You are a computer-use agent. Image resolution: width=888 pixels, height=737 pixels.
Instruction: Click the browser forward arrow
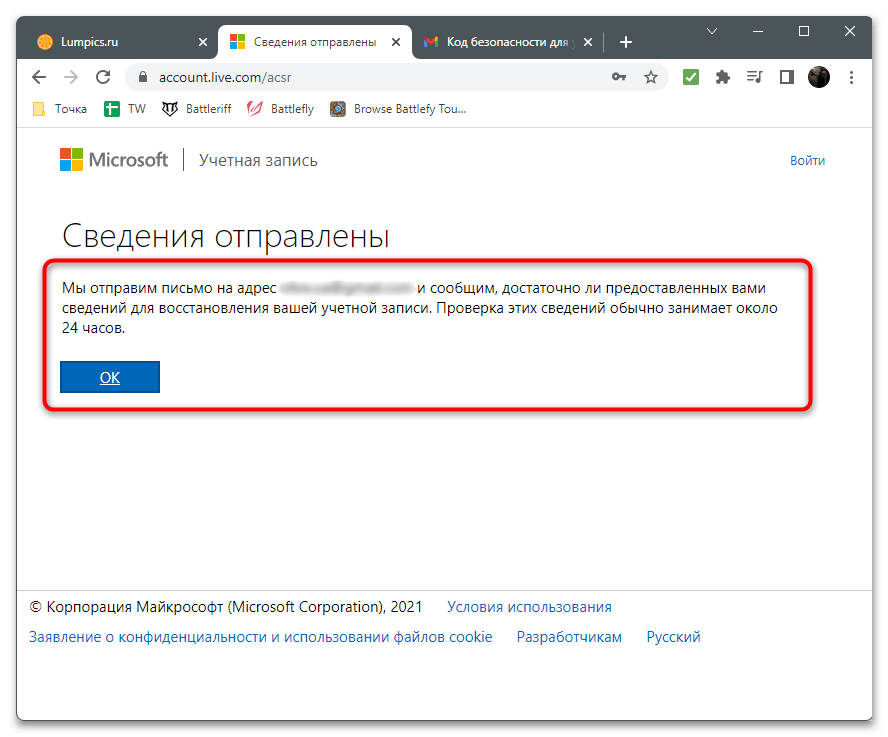click(71, 77)
